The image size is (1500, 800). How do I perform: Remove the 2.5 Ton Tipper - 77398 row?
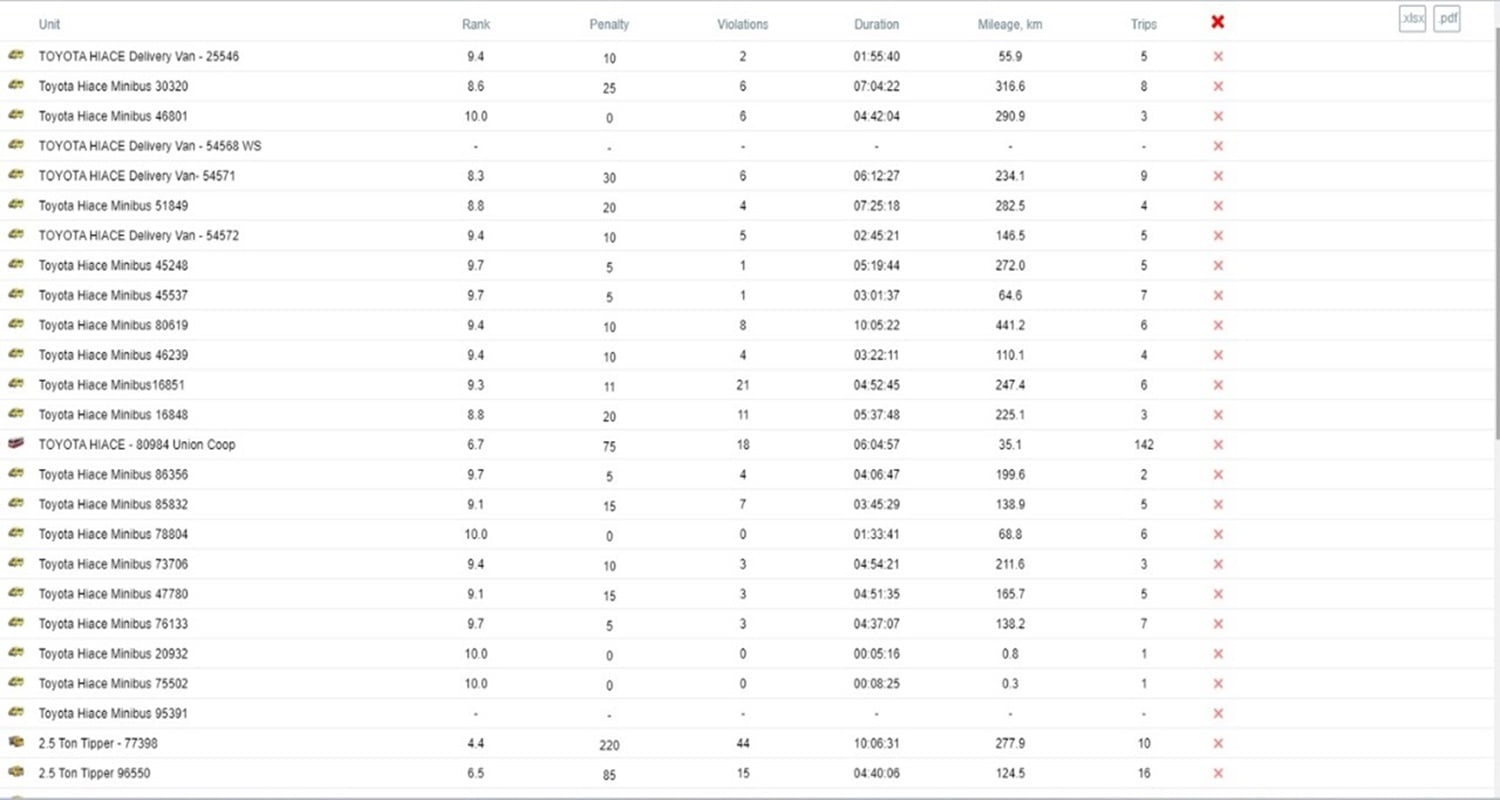1217,744
